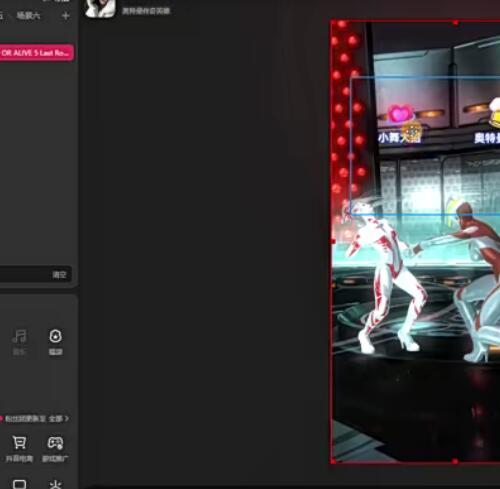Expand the 全部 chevron link
This screenshot has width=500, height=489.
[x=59, y=418]
